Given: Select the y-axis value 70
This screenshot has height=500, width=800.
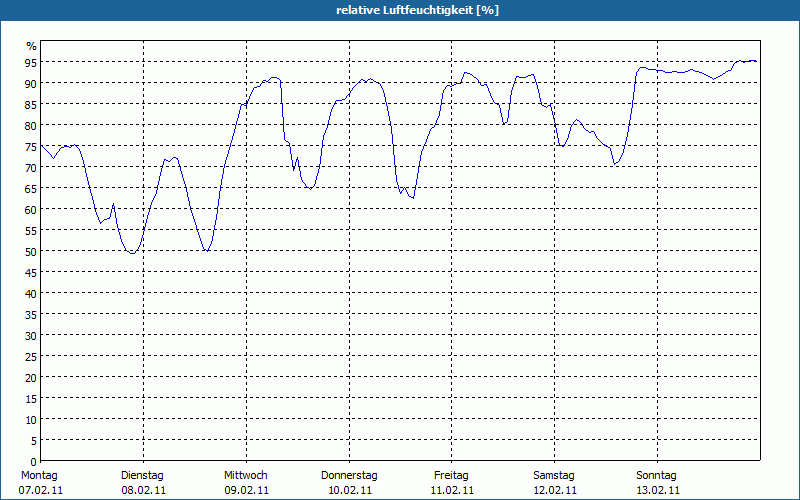Looking at the screenshot, I should [31, 167].
